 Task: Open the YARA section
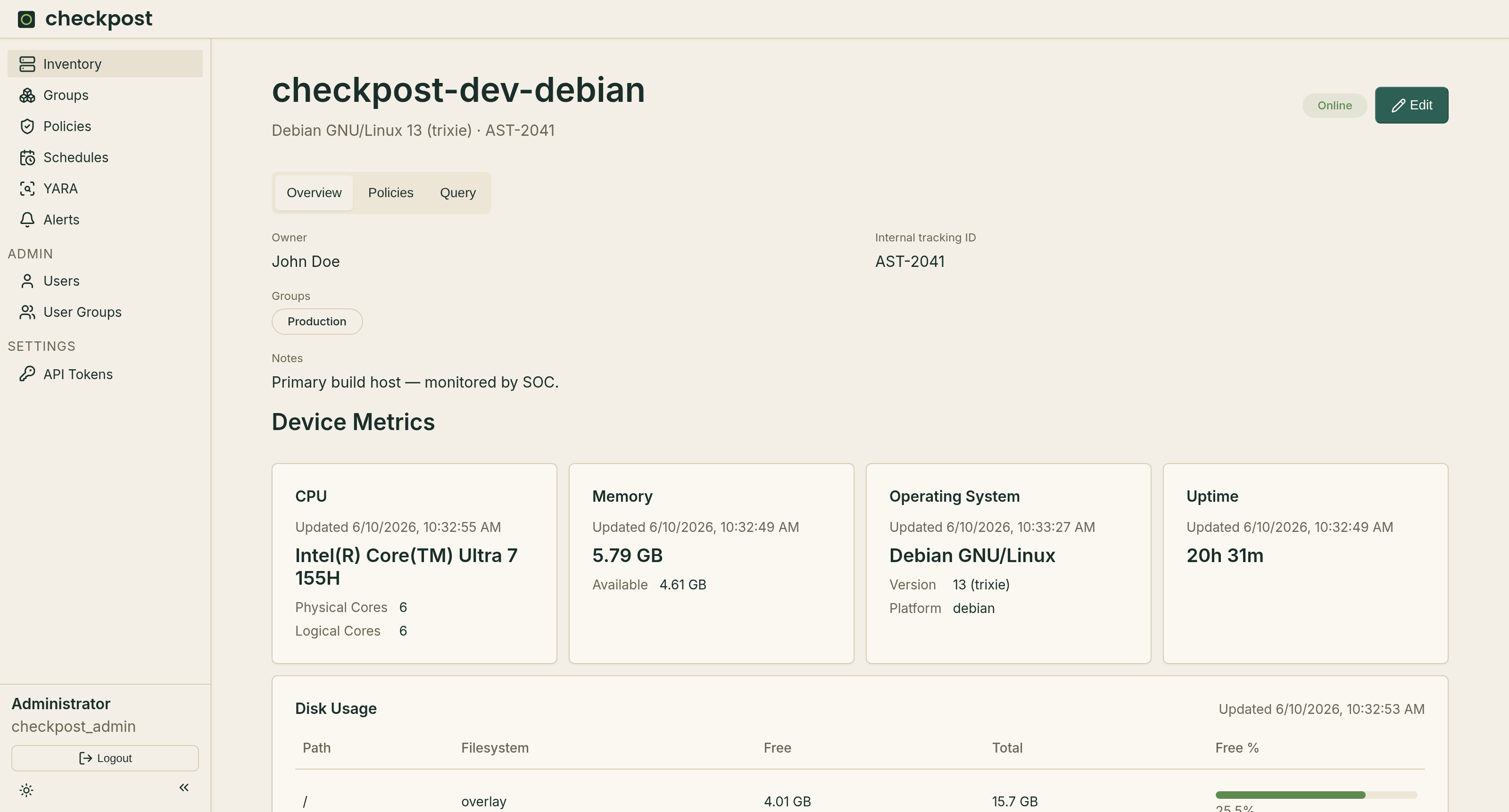pyautogui.click(x=105, y=188)
